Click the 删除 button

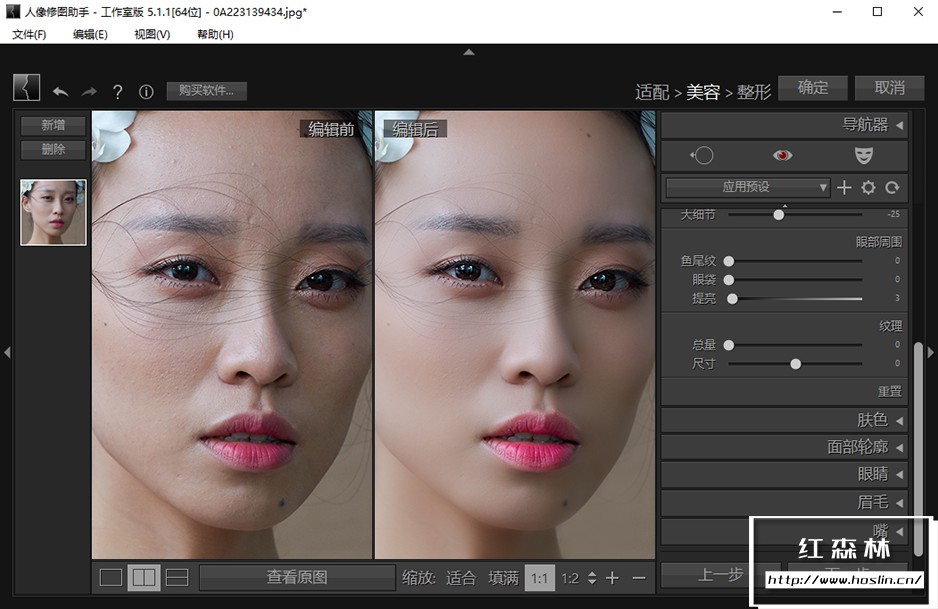(x=53, y=150)
